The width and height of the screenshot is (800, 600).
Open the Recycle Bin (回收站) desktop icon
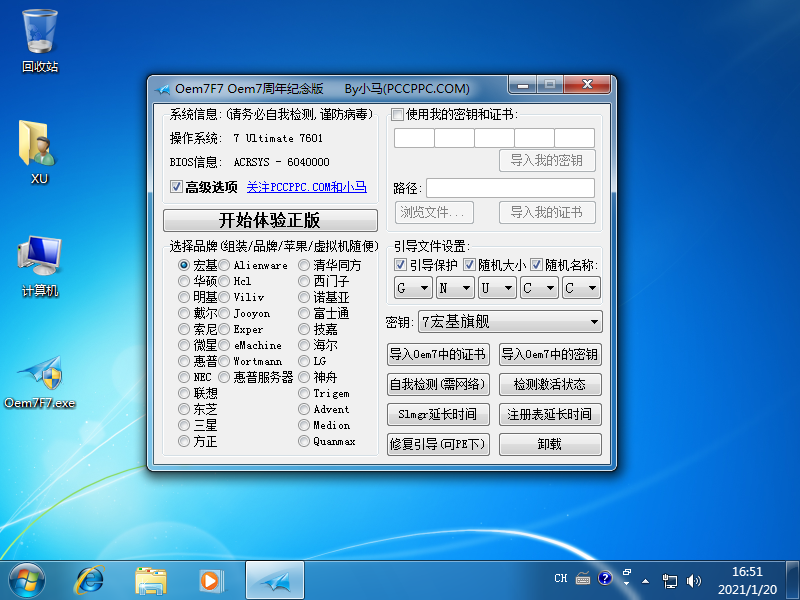pyautogui.click(x=39, y=32)
